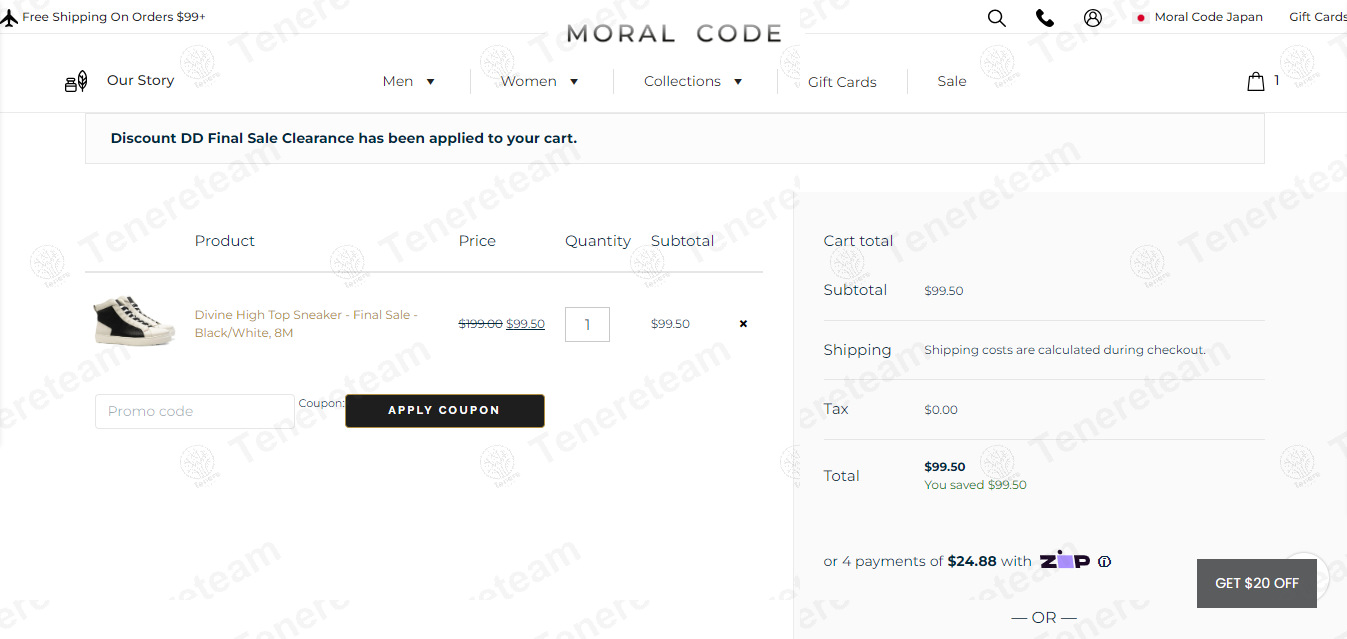Open the search magnifier icon
Viewport: 1347px width, 639px height.
point(996,17)
